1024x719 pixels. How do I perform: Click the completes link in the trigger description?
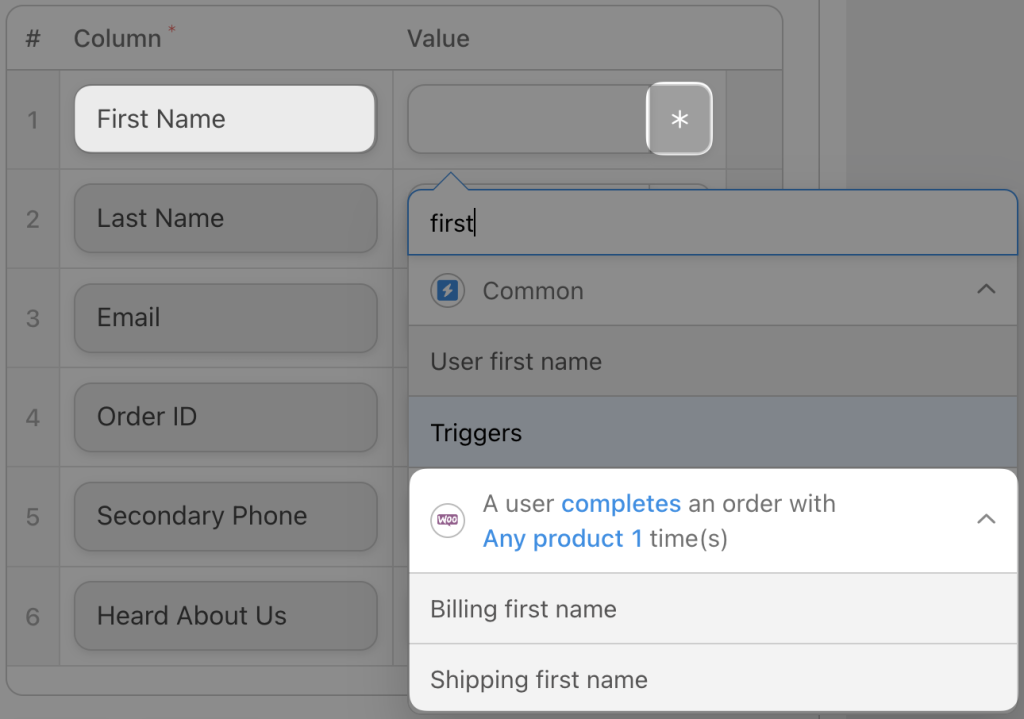[621, 503]
